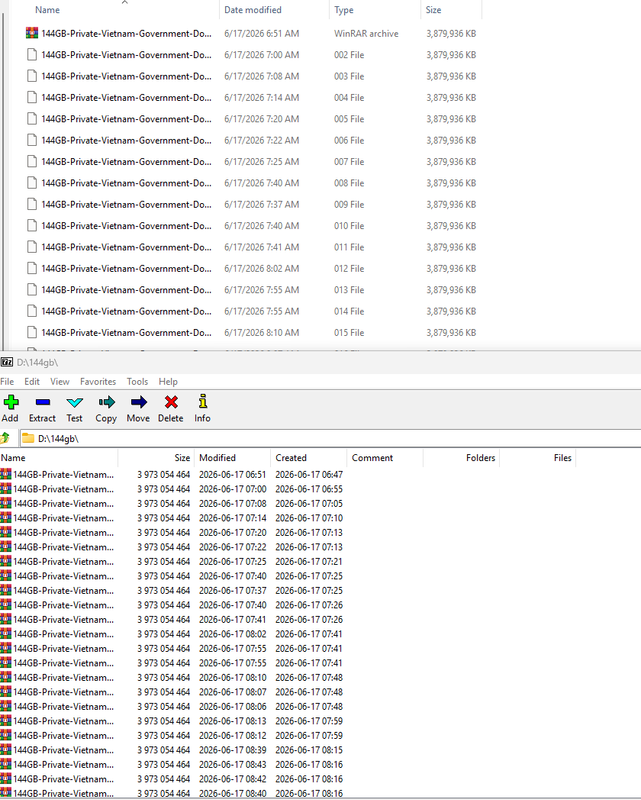
Task: Click the '014 File' type cell
Action: point(349,311)
